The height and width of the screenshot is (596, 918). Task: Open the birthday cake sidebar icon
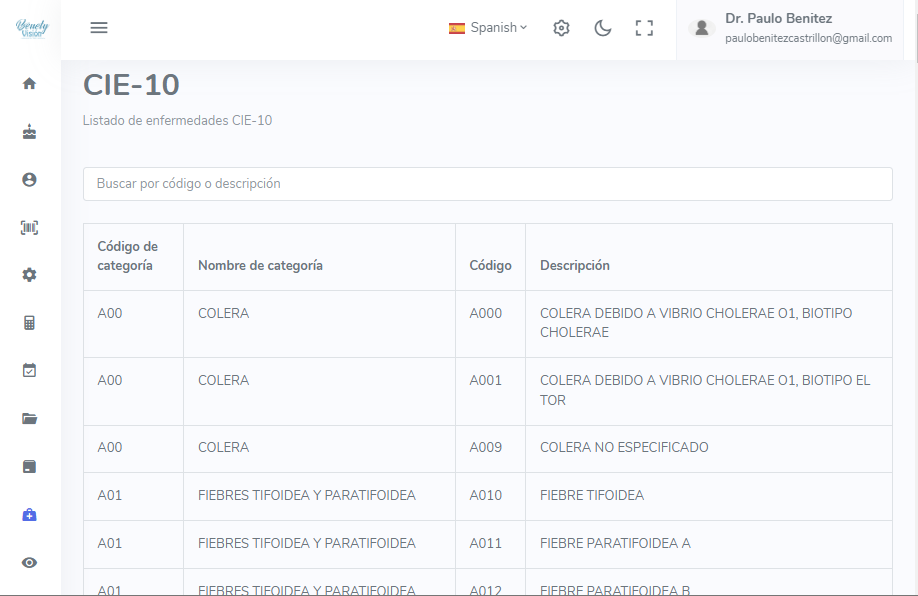(x=29, y=131)
